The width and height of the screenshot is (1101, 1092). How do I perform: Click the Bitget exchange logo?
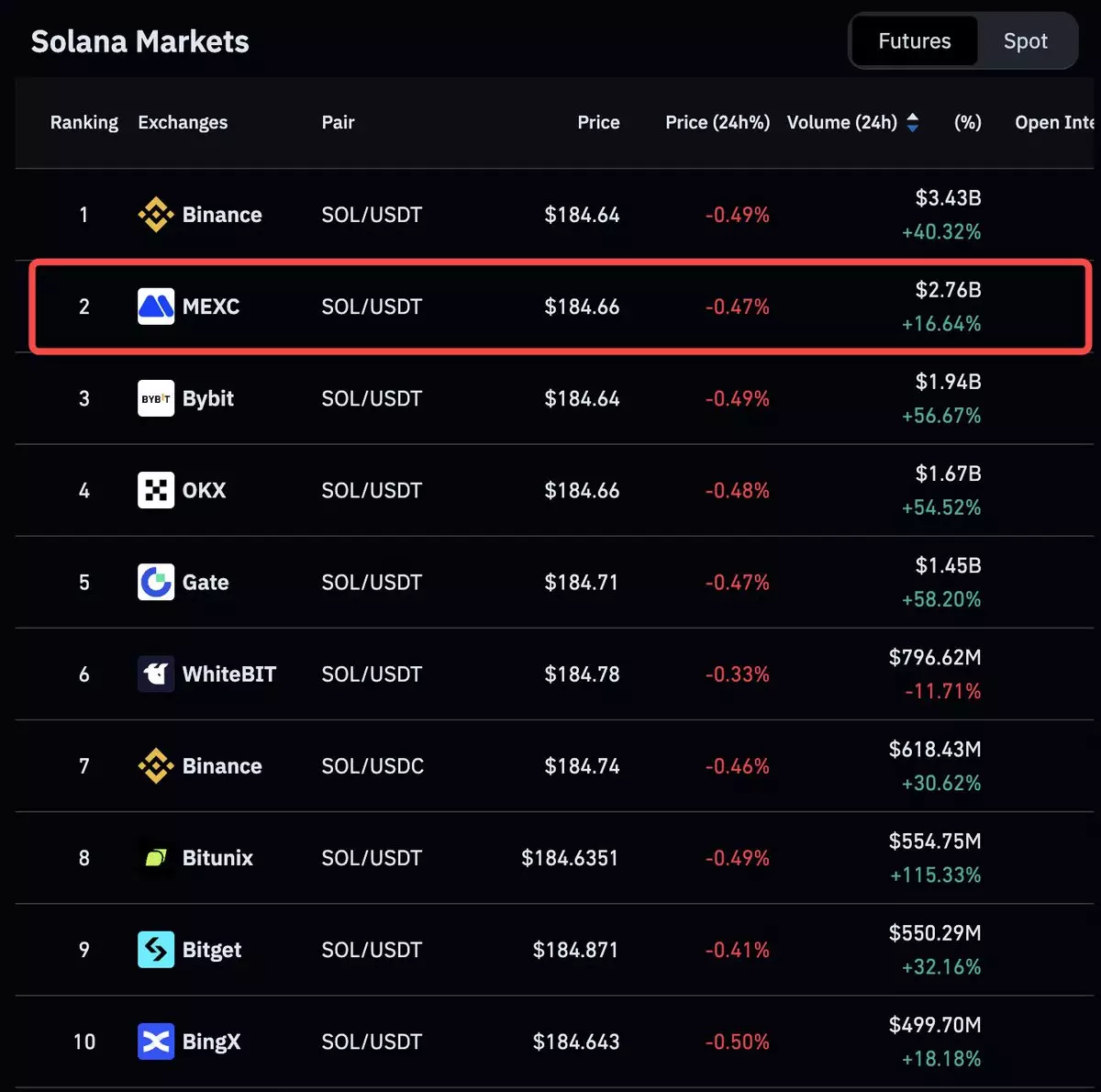click(x=155, y=950)
